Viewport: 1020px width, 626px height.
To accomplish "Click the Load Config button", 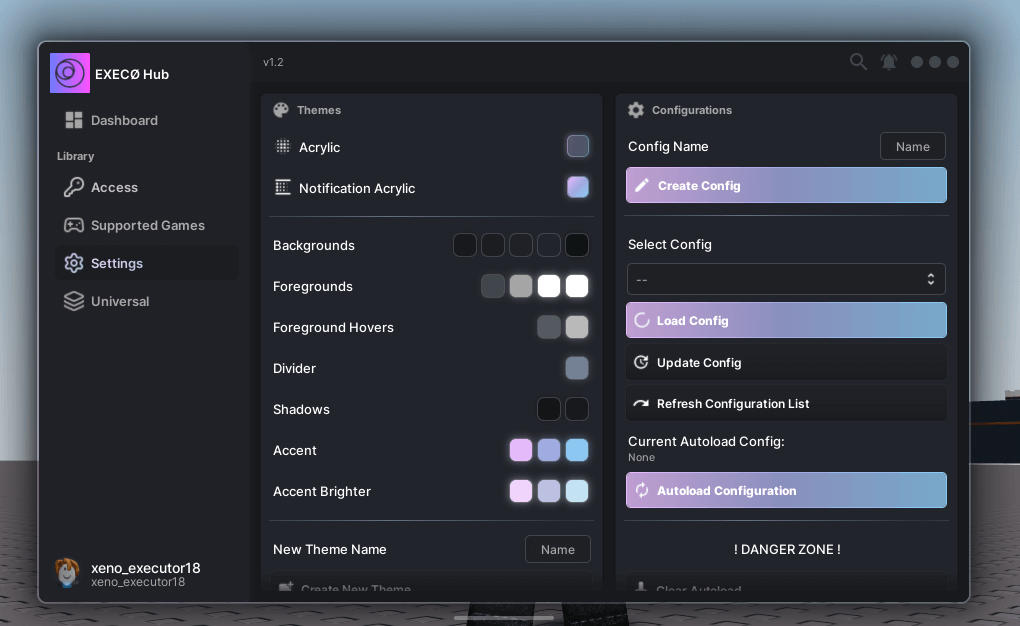I will [x=786, y=320].
